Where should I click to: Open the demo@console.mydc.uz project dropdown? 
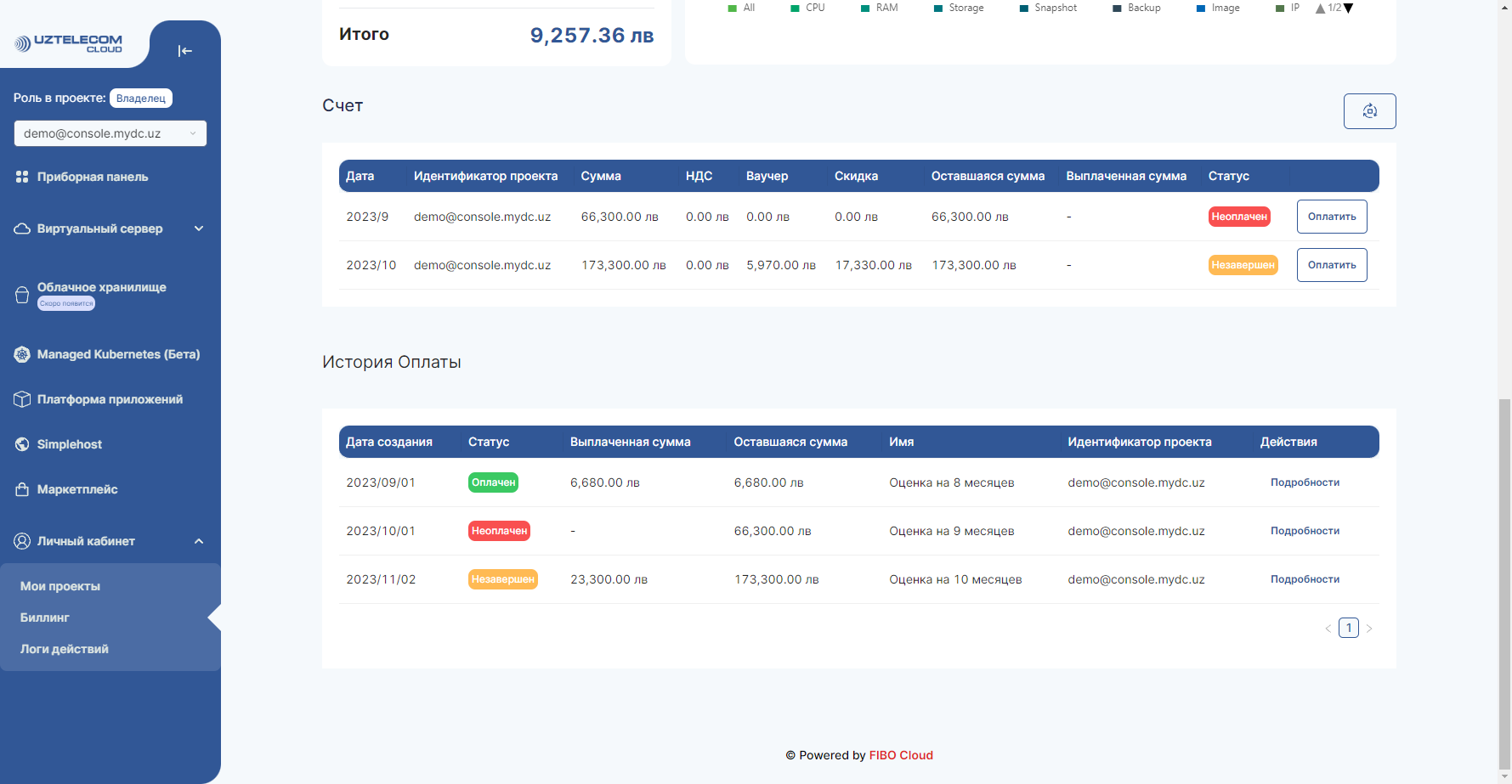click(x=110, y=133)
